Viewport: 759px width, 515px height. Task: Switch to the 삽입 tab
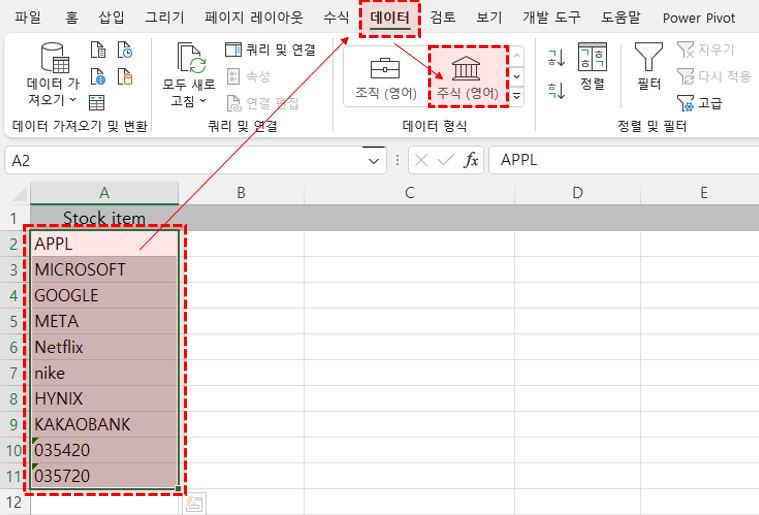click(x=111, y=18)
